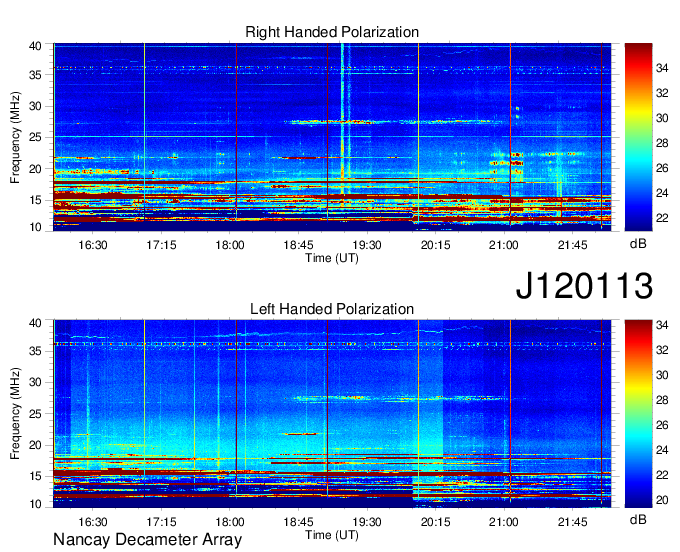Click 17:15 tick on left-handed plot
This screenshot has height=552, width=680.
tap(161, 522)
